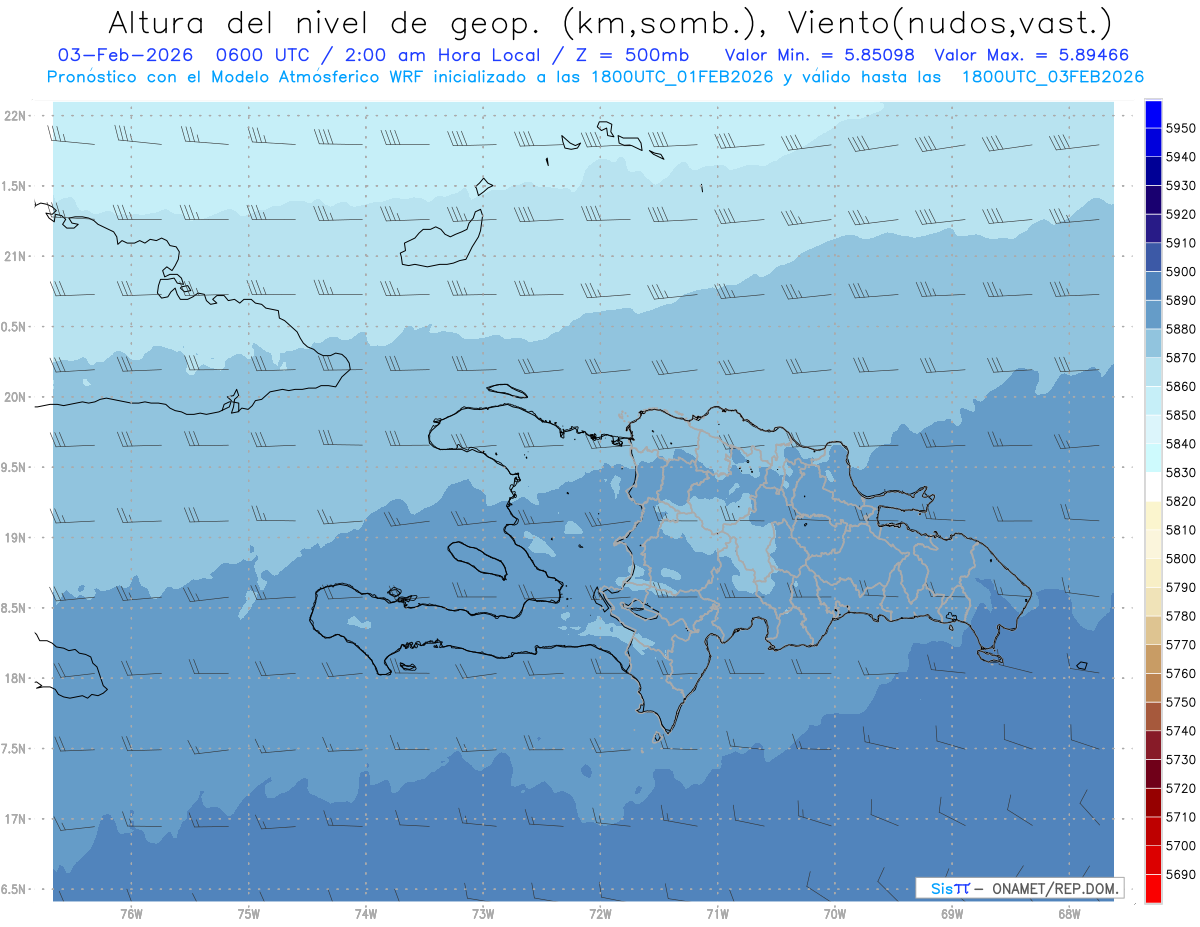Select the date text '03-Feb-2026'
Screen dimensions: 1200x927
tap(125, 56)
